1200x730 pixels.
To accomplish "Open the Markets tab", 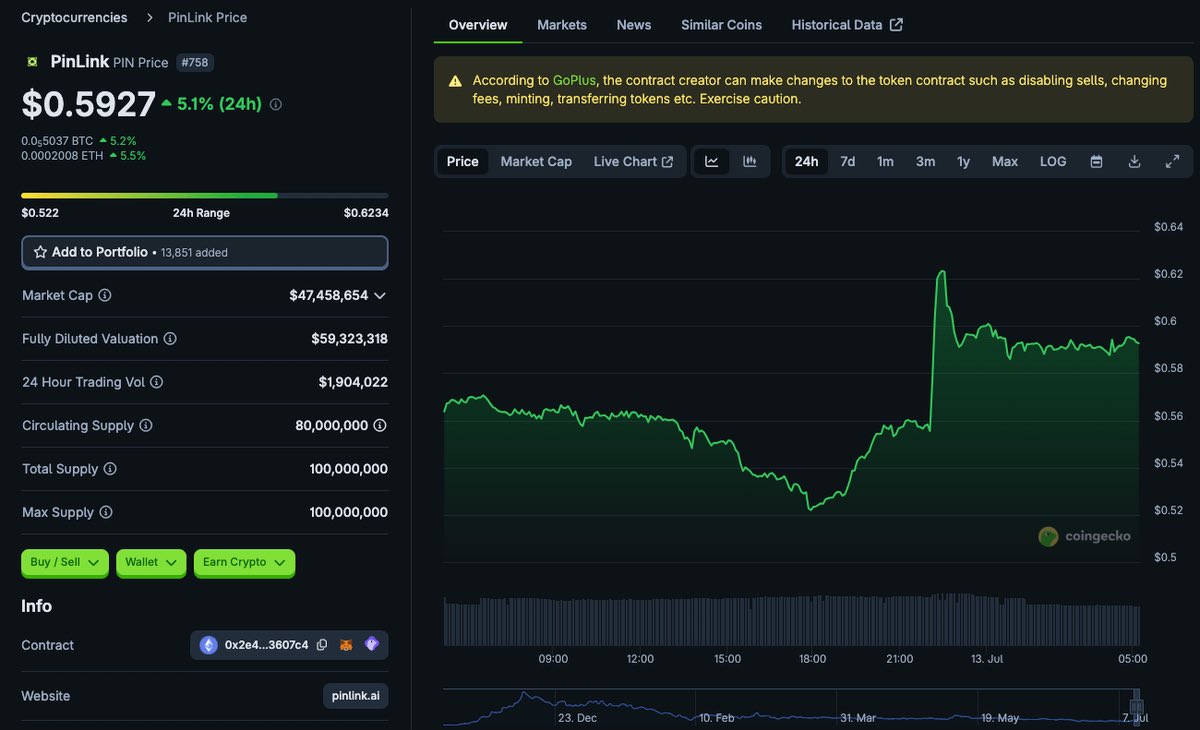I will [x=562, y=25].
